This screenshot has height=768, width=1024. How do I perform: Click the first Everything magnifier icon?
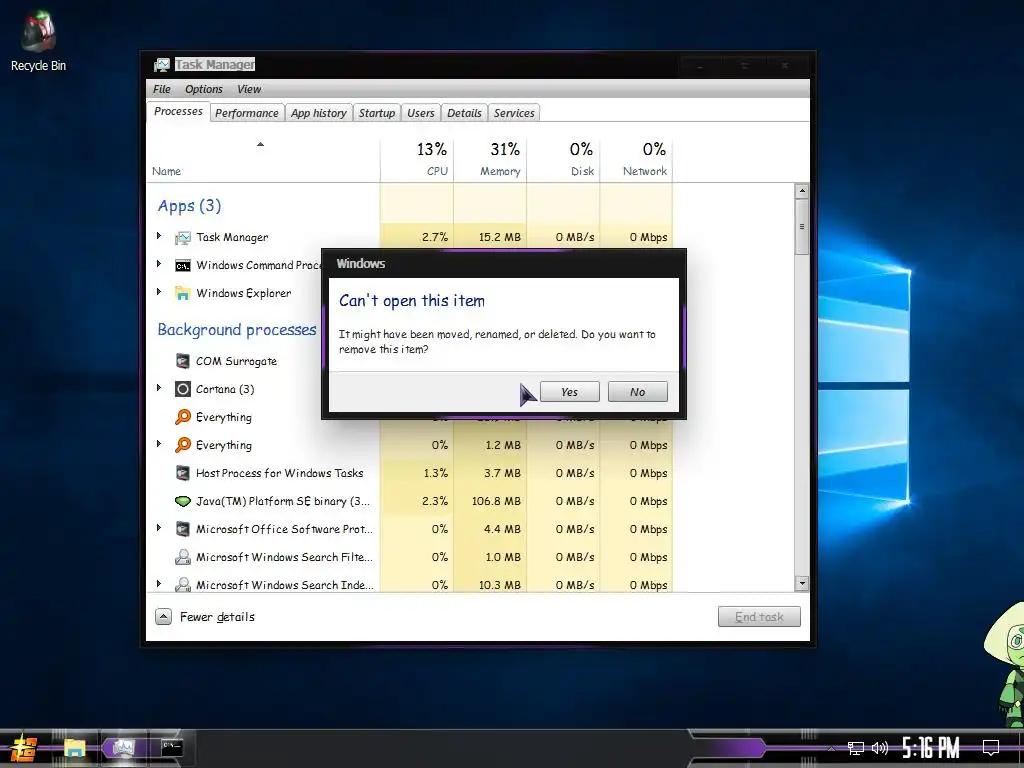tap(183, 417)
